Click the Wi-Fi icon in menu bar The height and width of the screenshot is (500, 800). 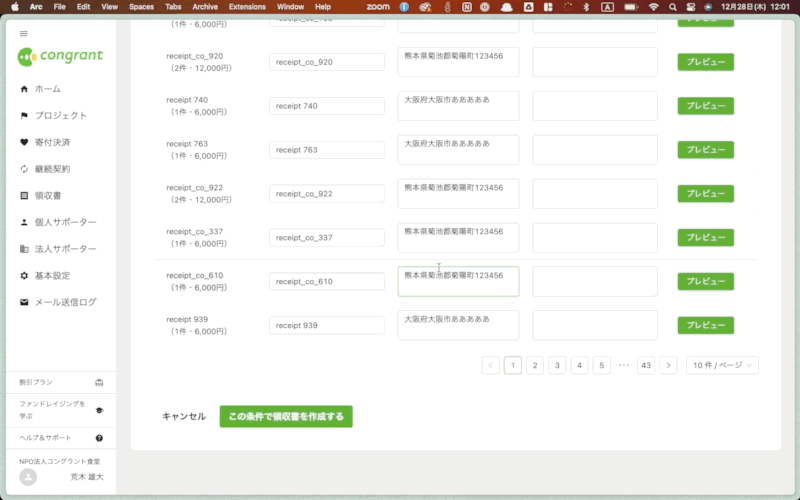coord(654,7)
